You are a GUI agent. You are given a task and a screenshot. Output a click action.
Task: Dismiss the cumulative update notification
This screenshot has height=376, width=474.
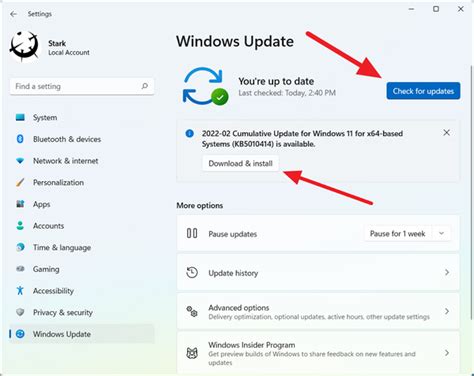(446, 133)
